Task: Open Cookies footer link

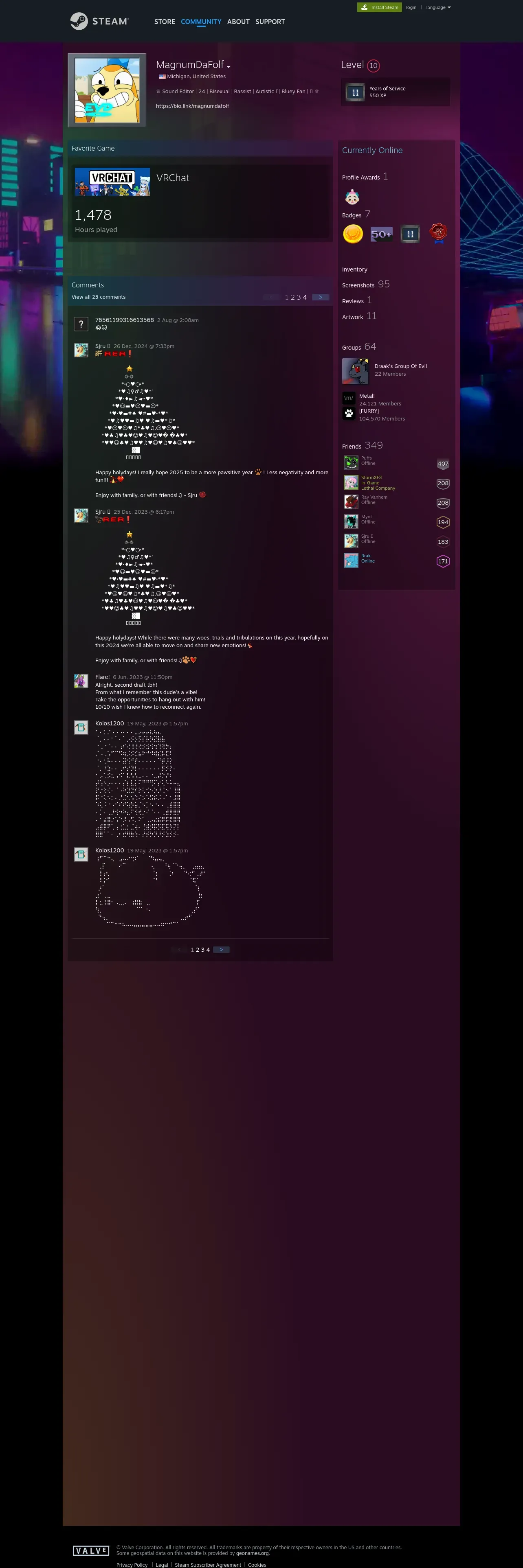Action: point(257,1564)
